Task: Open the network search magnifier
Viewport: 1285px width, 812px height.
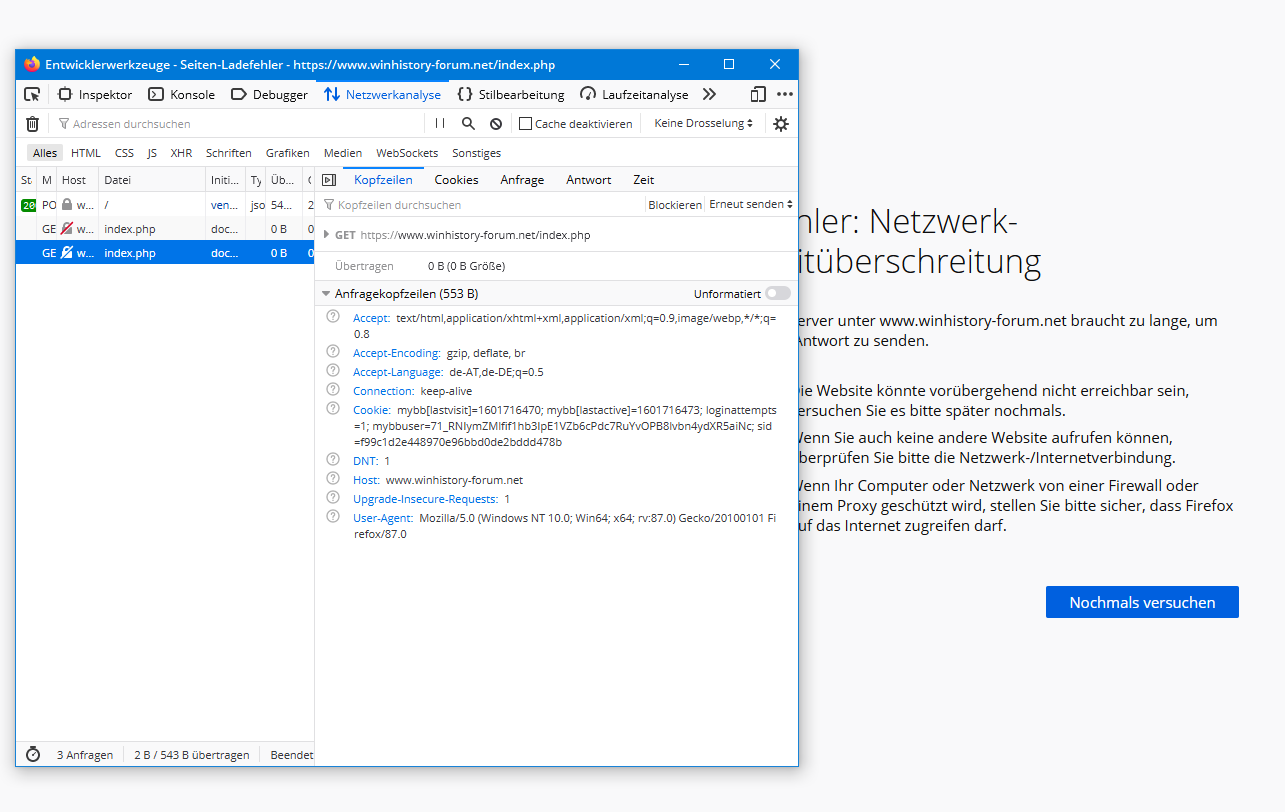Action: tap(468, 124)
